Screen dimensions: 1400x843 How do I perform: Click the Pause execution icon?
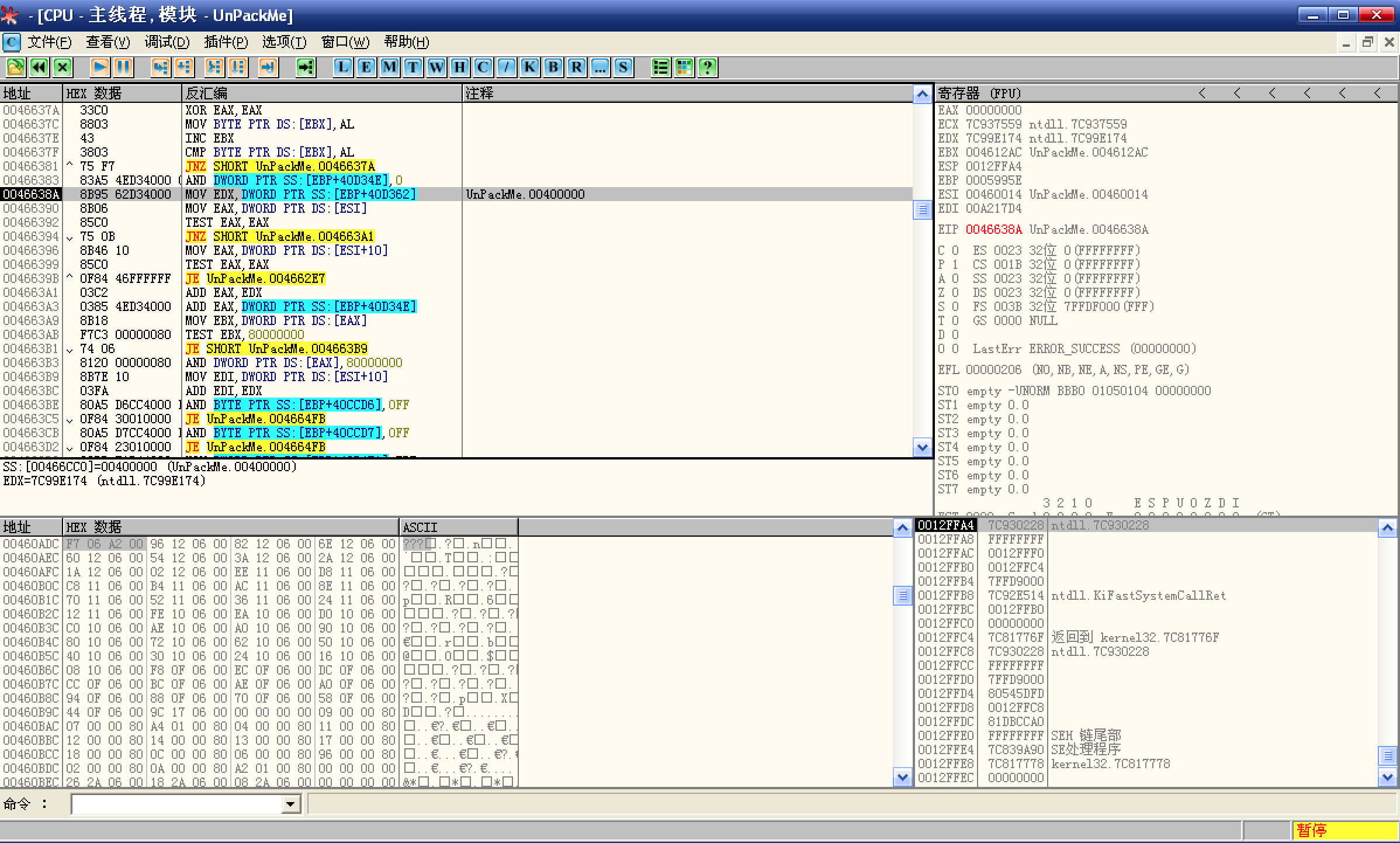pos(123,67)
